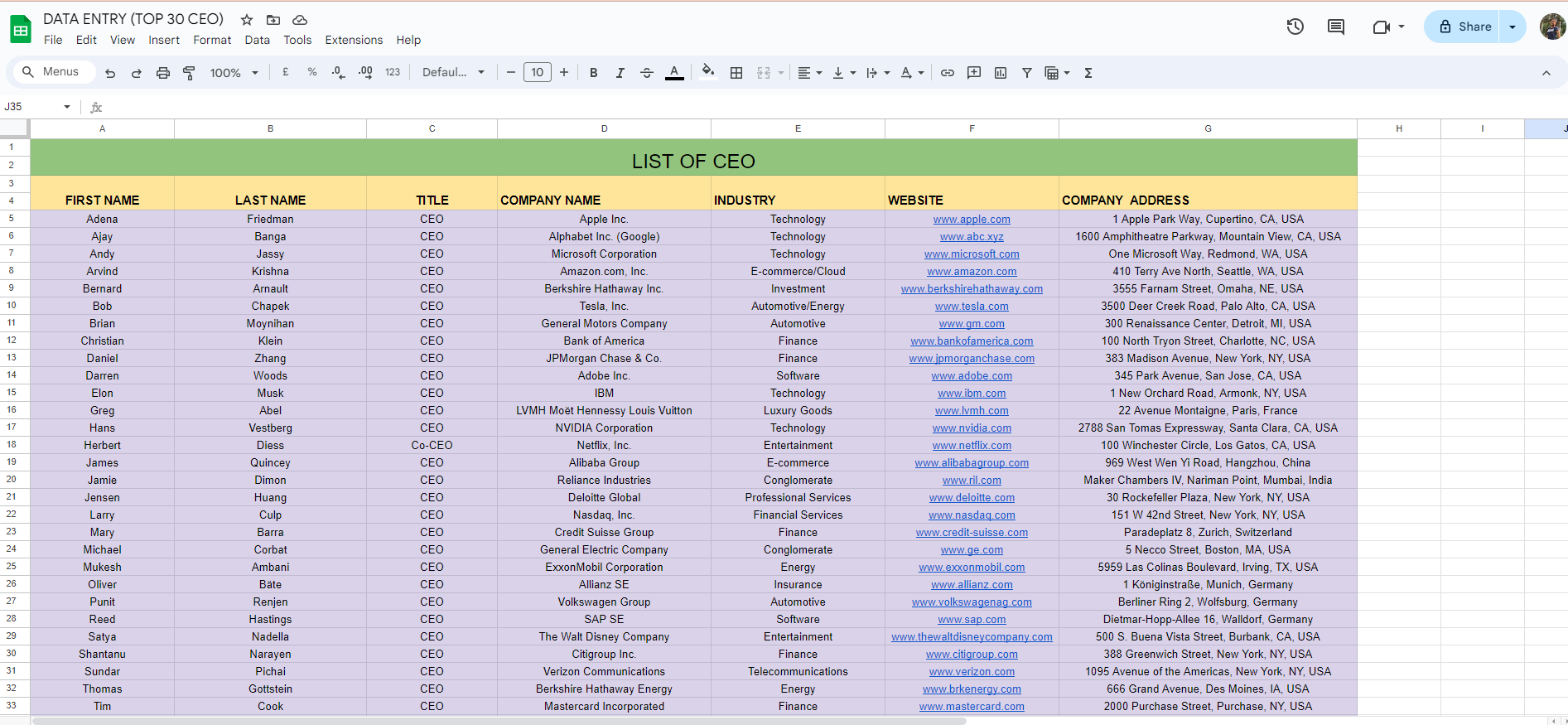Open the number format 123 menu
The height and width of the screenshot is (725, 1568).
(x=393, y=72)
